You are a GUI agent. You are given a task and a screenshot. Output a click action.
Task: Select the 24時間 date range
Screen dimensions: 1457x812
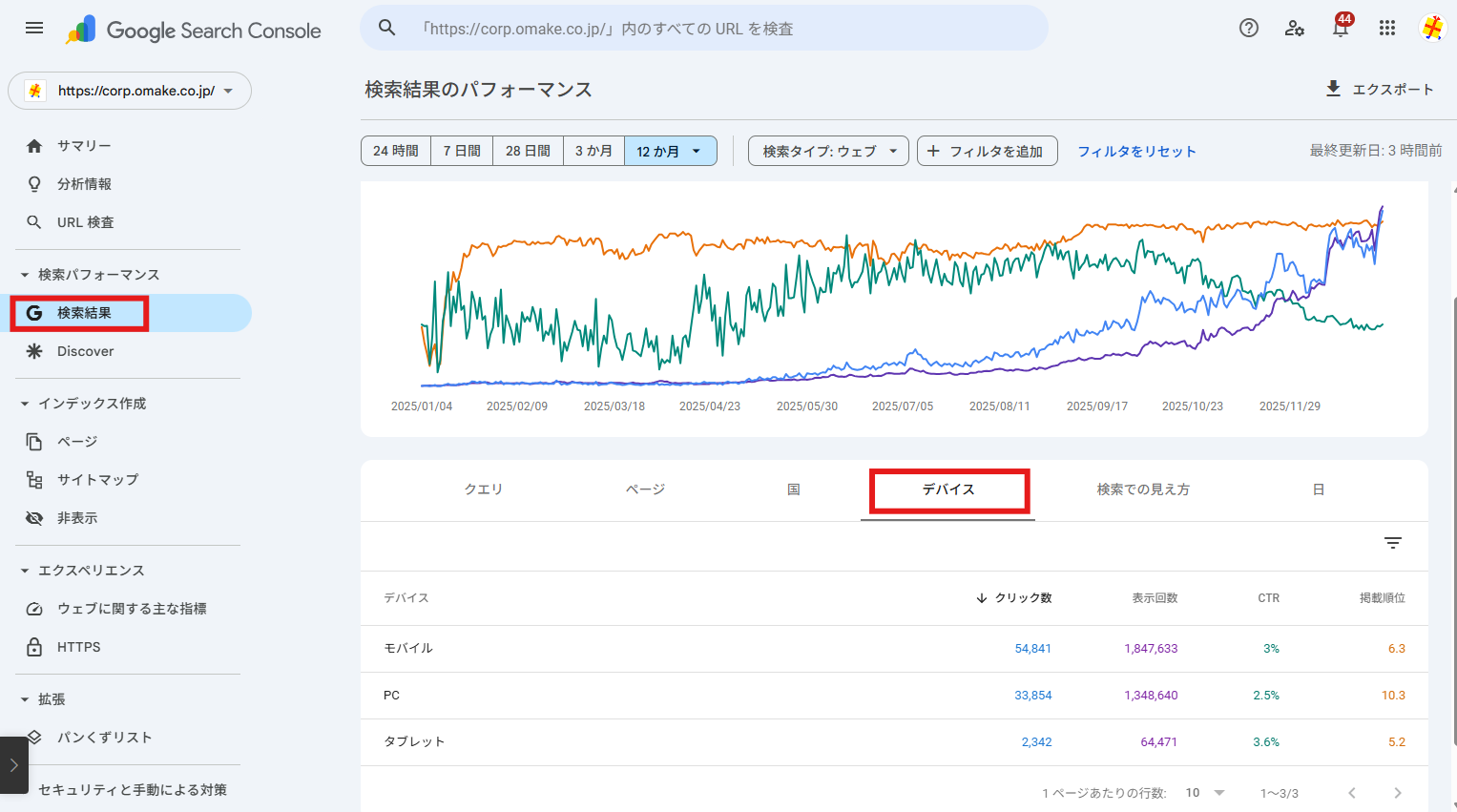click(x=396, y=151)
